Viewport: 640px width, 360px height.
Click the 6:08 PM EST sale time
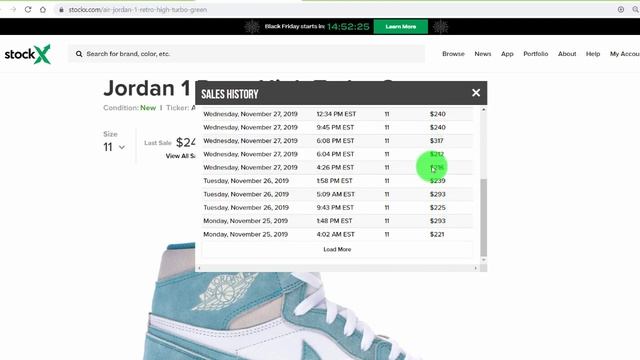335,141
